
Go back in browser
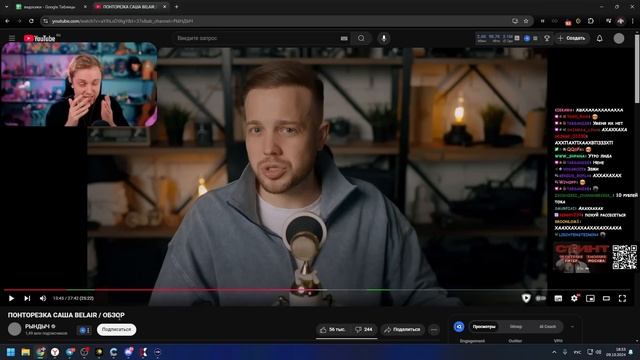point(7,21)
